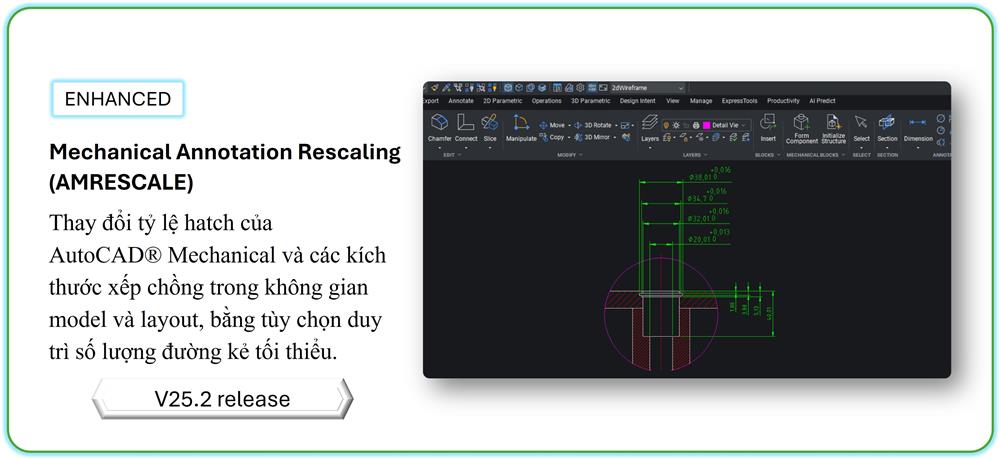Viewport: 1000px width, 459px height.
Task: Select the Chamfer tool icon
Action: (439, 122)
